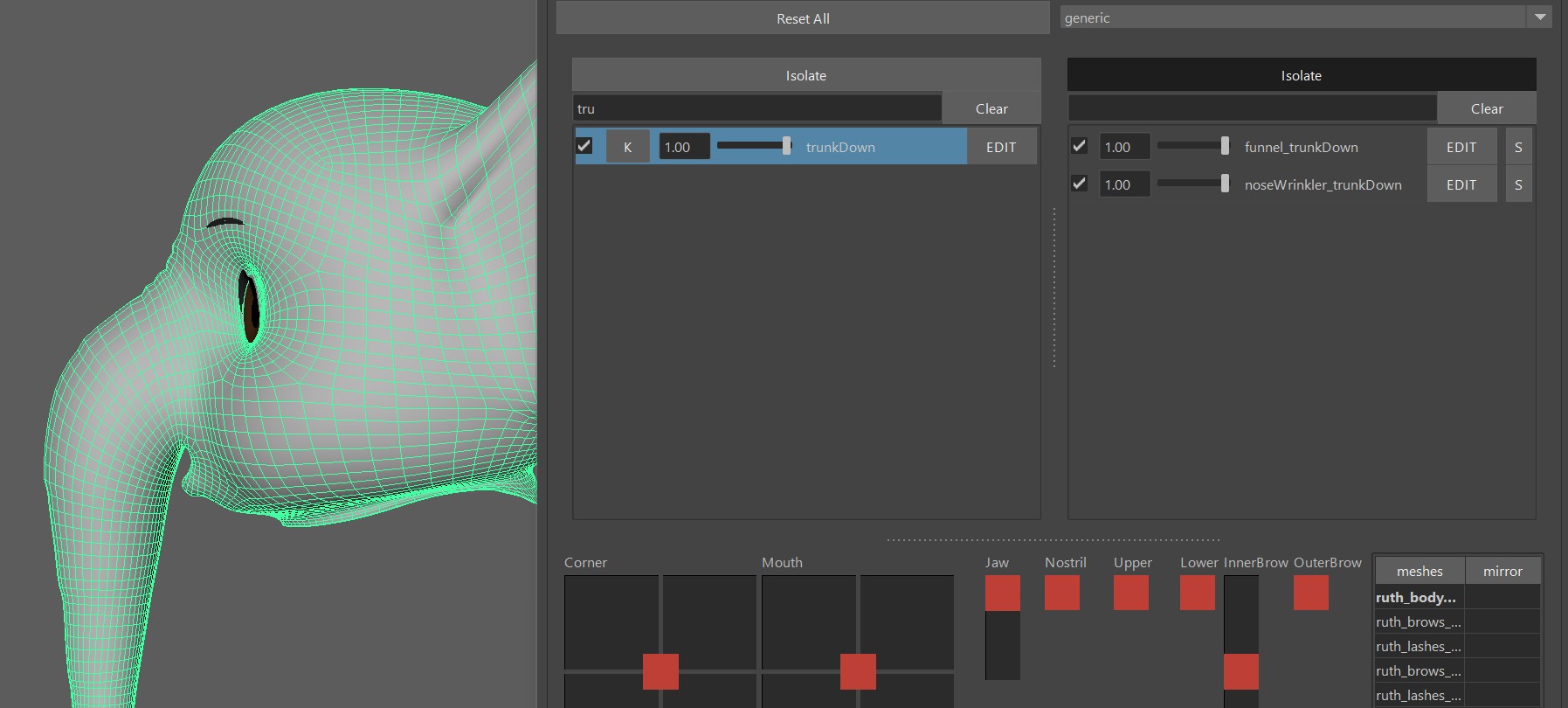Select the funnel_trunkDown label
Screen dimensions: 1568x708
1301,147
